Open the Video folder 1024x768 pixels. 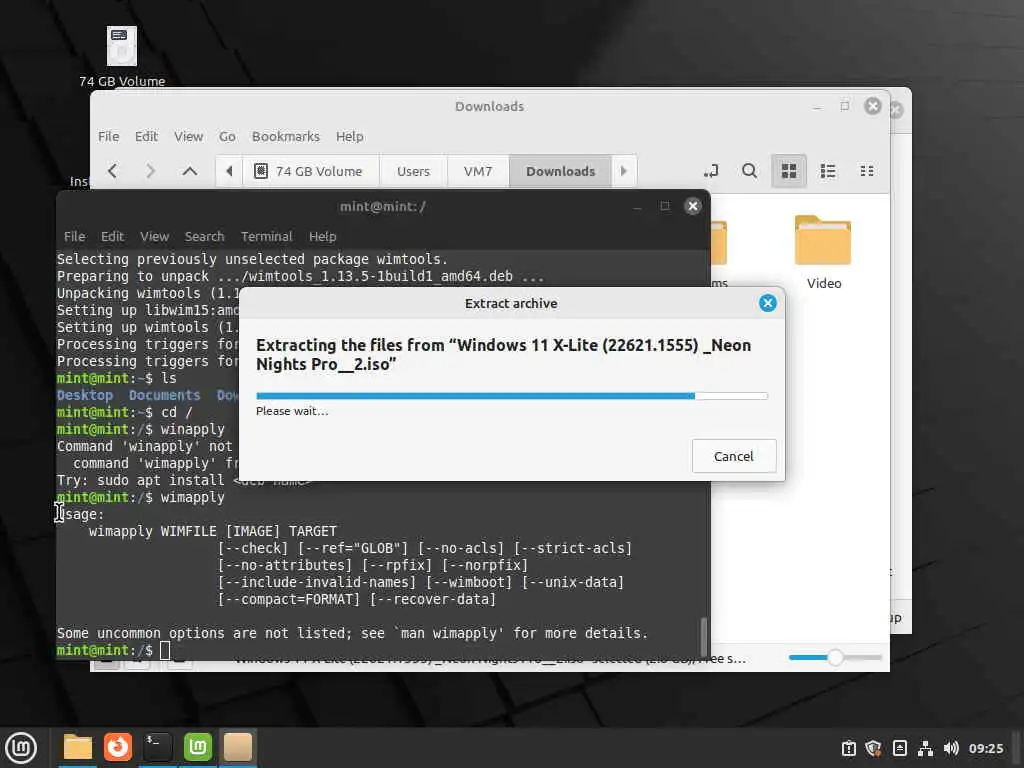pyautogui.click(x=824, y=253)
